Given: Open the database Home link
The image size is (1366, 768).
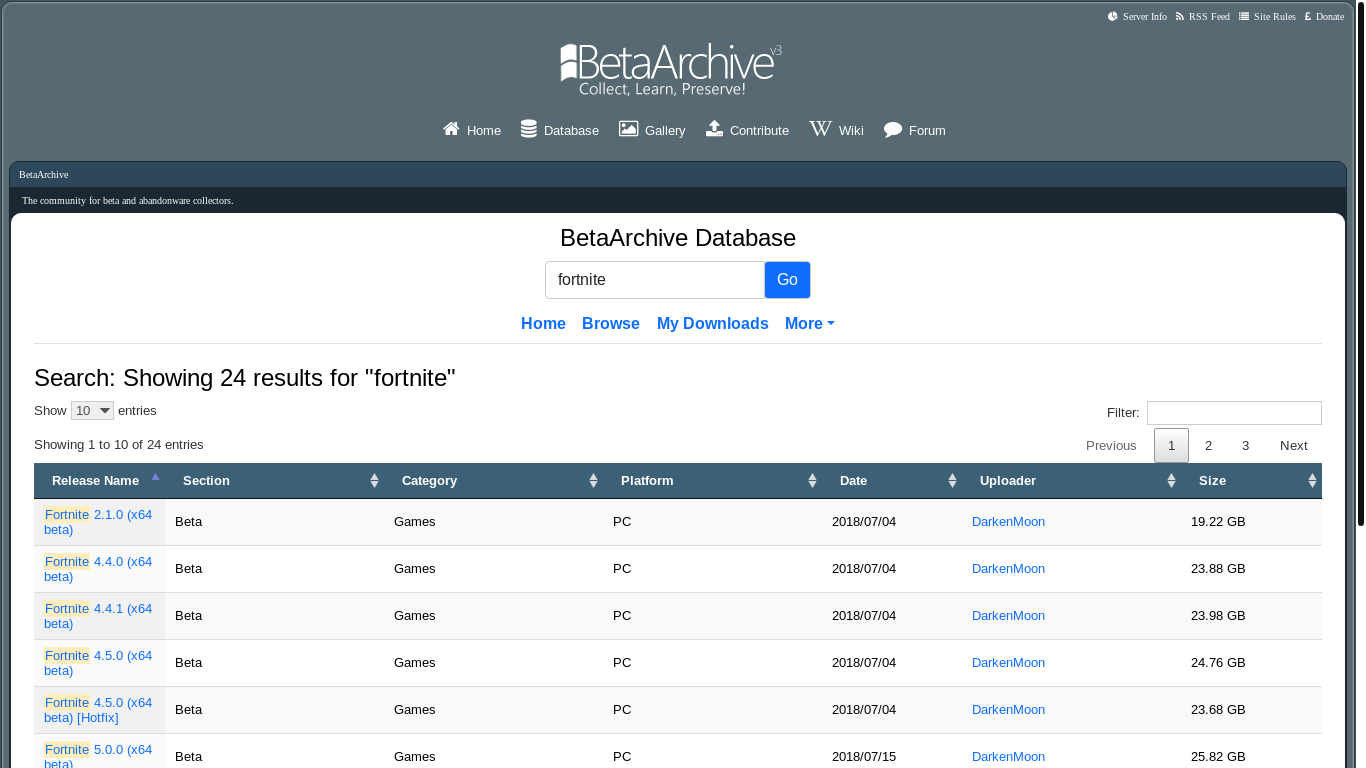Looking at the screenshot, I should 543,323.
